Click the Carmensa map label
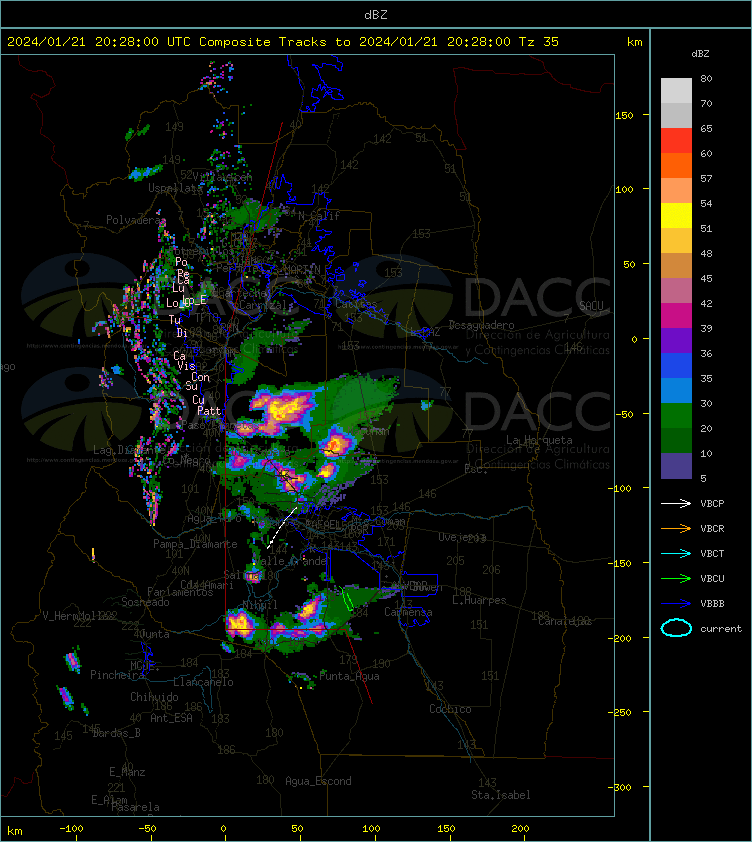This screenshot has height=842, width=752. coord(408,612)
